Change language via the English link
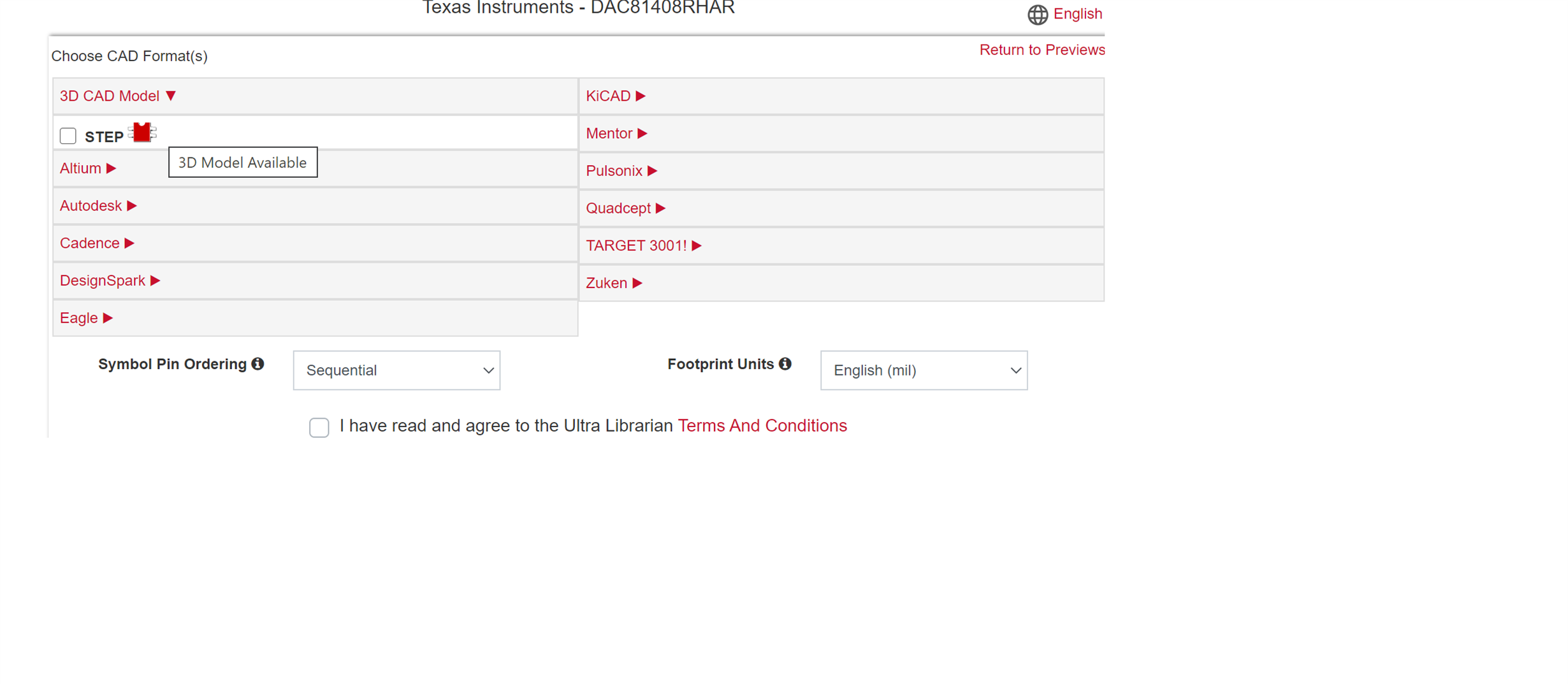This screenshot has height=684, width=1568. 1078,14
